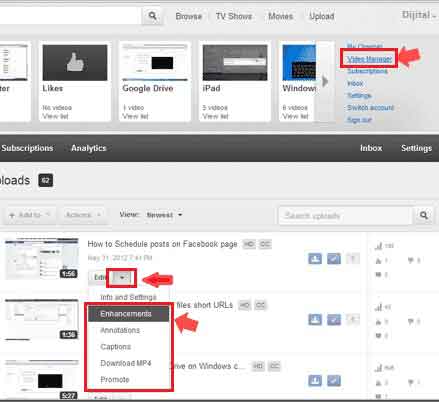Click grey square icon for Facebook page video

point(353,258)
